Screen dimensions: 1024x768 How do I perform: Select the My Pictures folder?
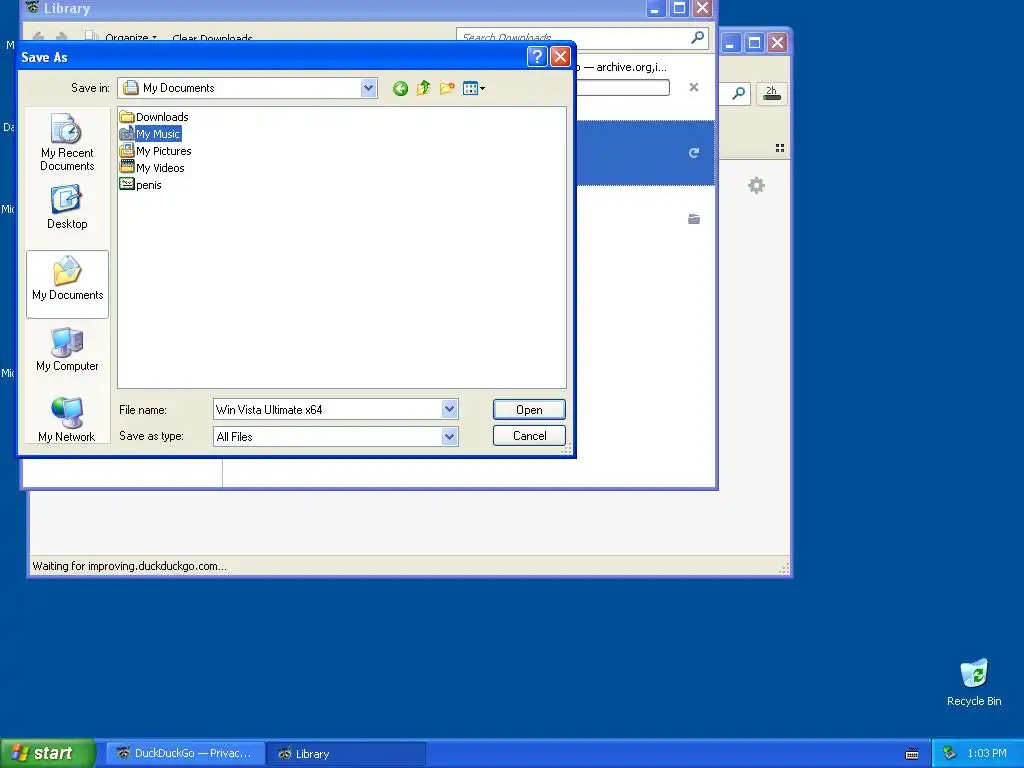tap(155, 151)
